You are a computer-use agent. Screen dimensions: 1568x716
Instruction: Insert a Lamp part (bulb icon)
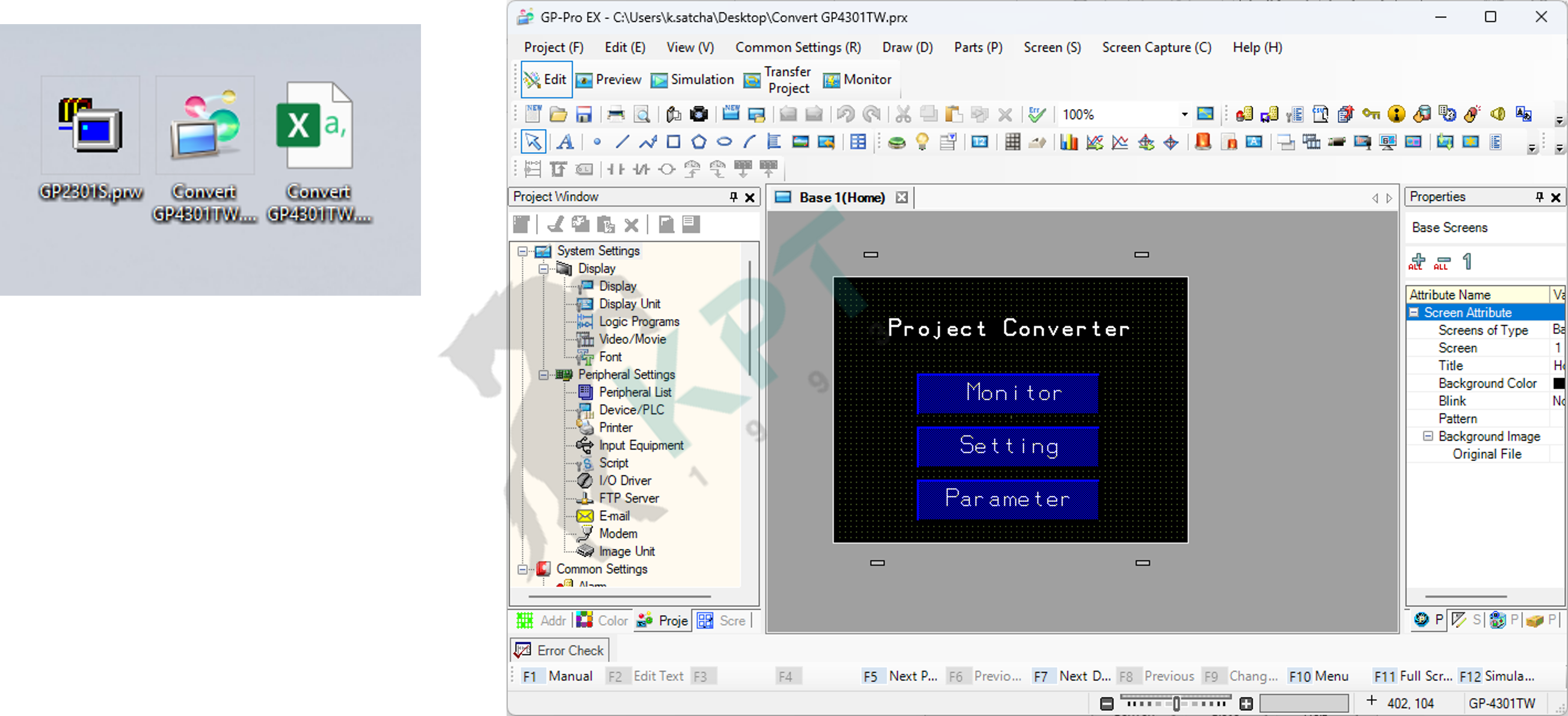click(922, 142)
